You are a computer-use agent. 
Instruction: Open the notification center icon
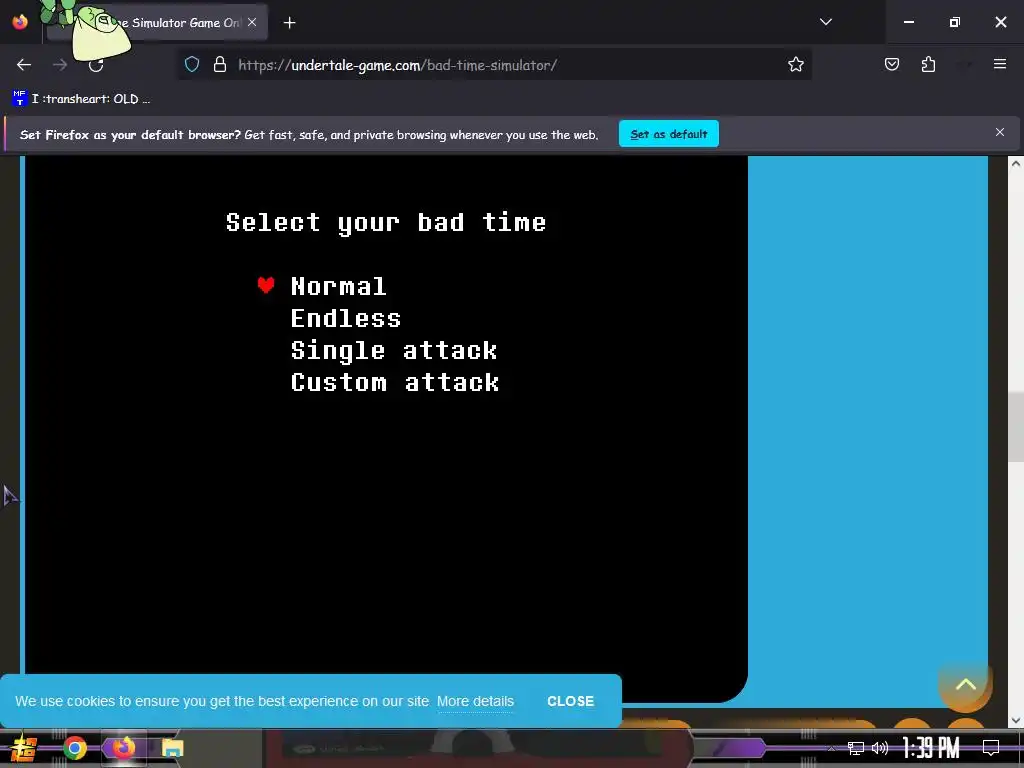991,748
